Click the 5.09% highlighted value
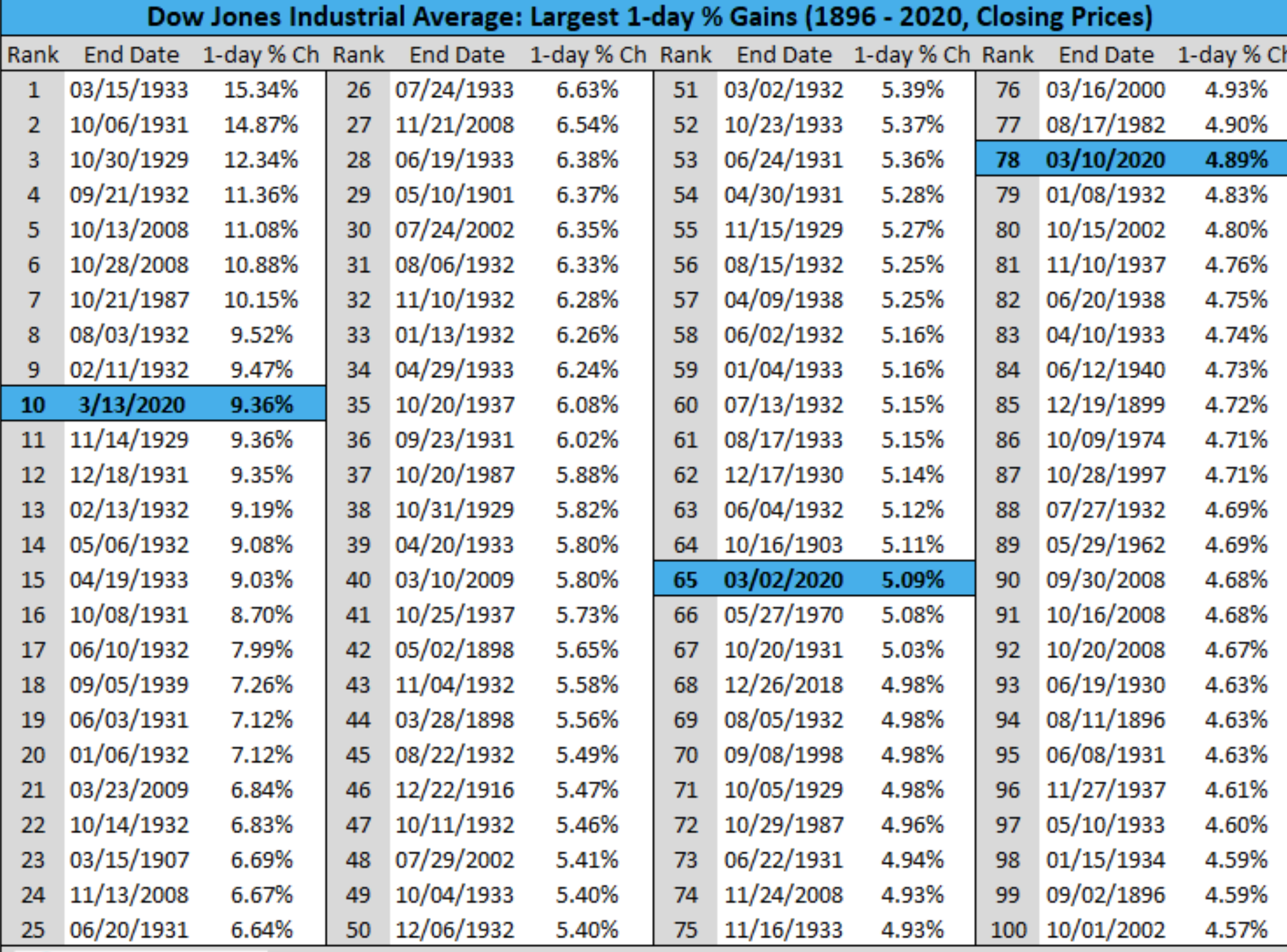This screenshot has height=952, width=1287. [x=912, y=580]
